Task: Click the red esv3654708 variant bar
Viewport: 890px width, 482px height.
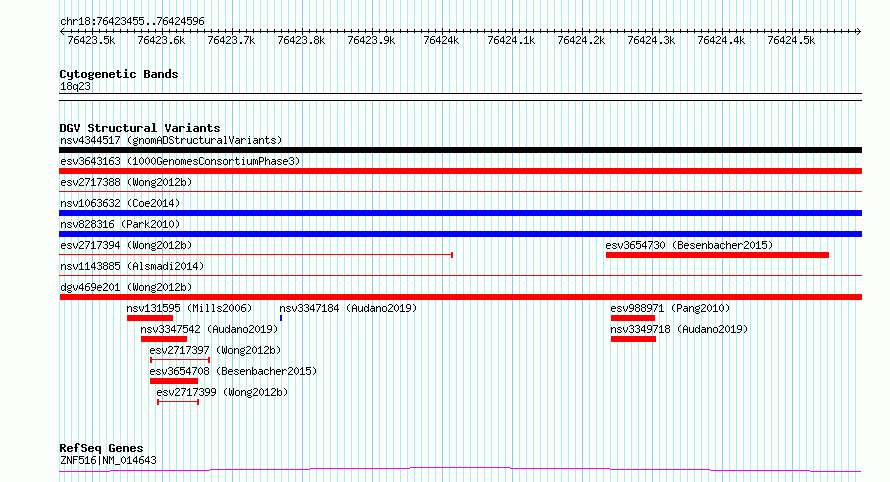Action: click(174, 381)
